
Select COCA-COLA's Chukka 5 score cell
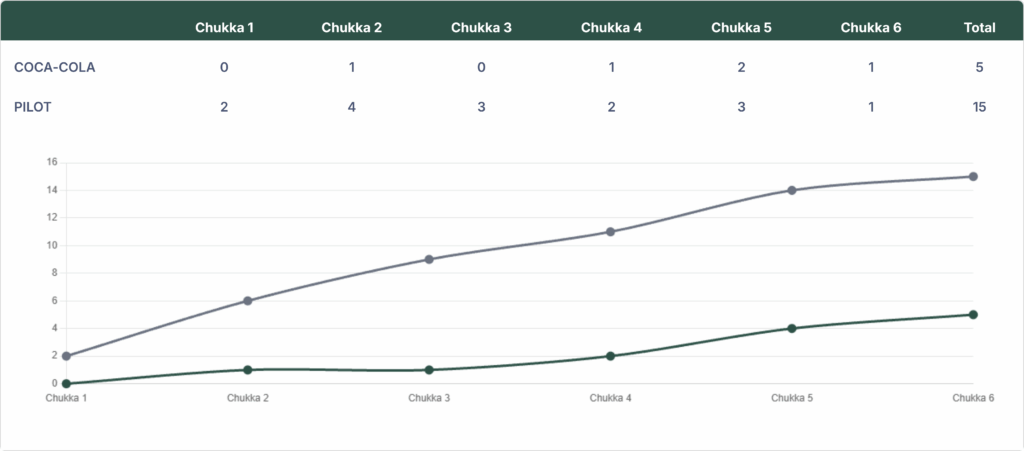[x=741, y=67]
